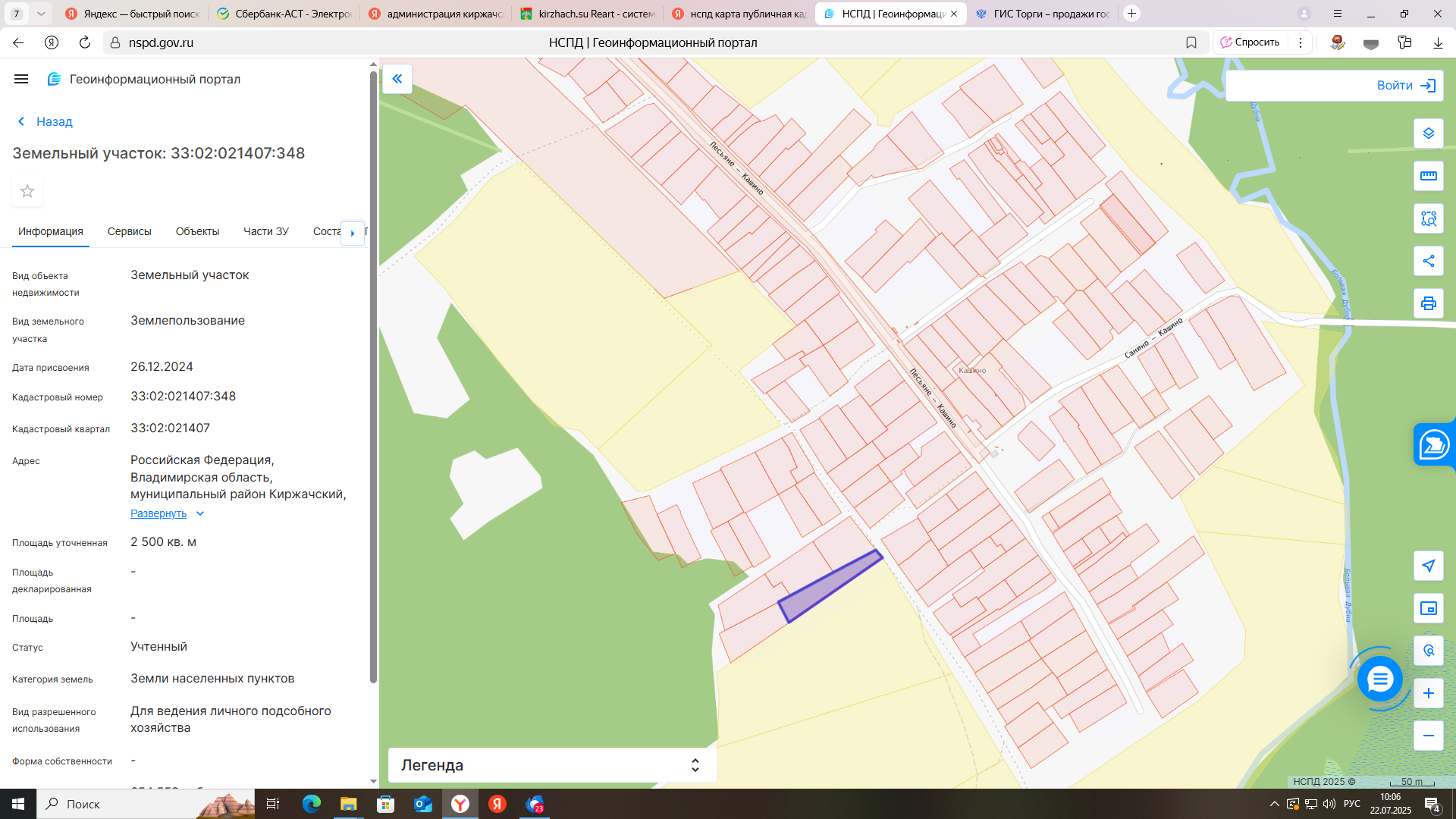The width and height of the screenshot is (1456, 819).
Task: Add parcel to favorites with star
Action: pyautogui.click(x=27, y=191)
